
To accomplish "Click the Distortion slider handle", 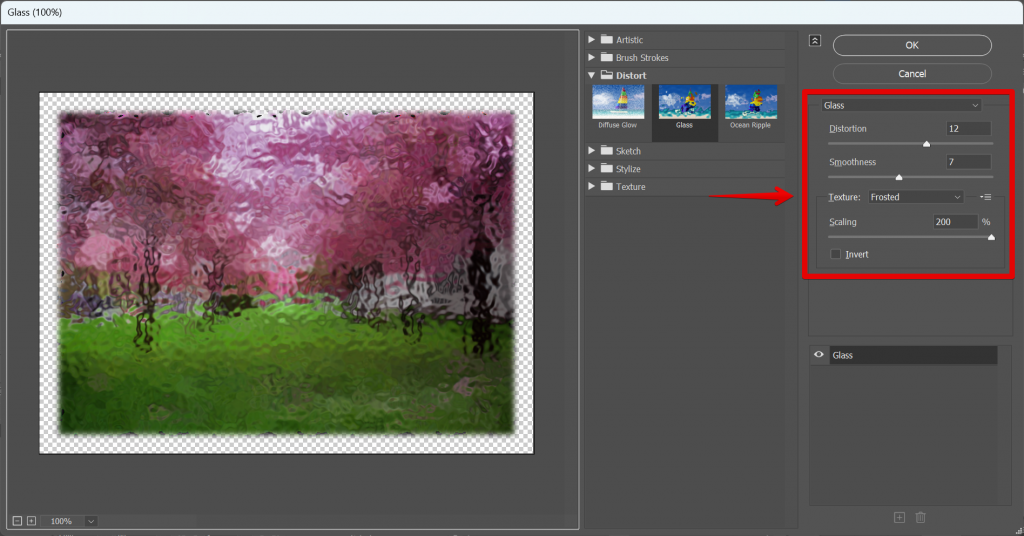I will (926, 144).
